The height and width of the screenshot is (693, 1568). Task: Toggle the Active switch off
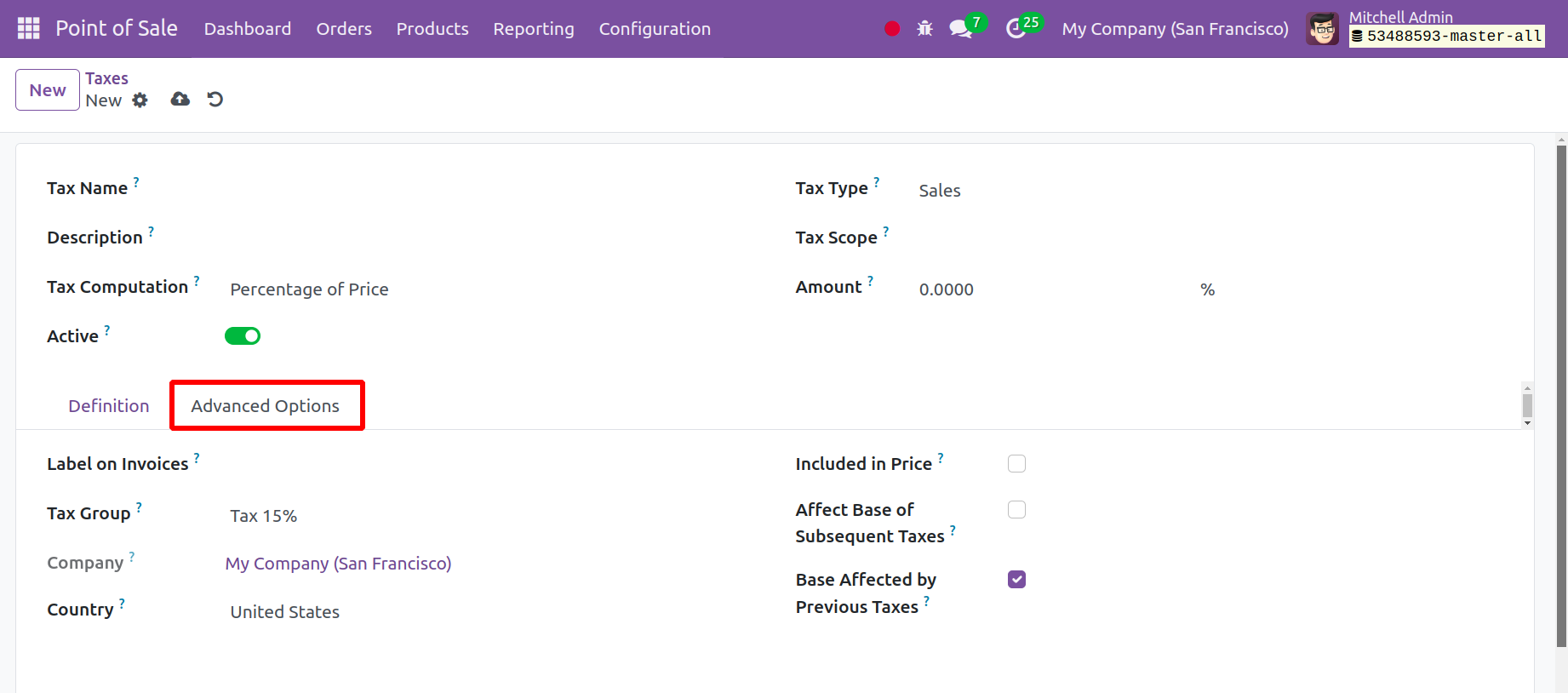click(x=243, y=336)
